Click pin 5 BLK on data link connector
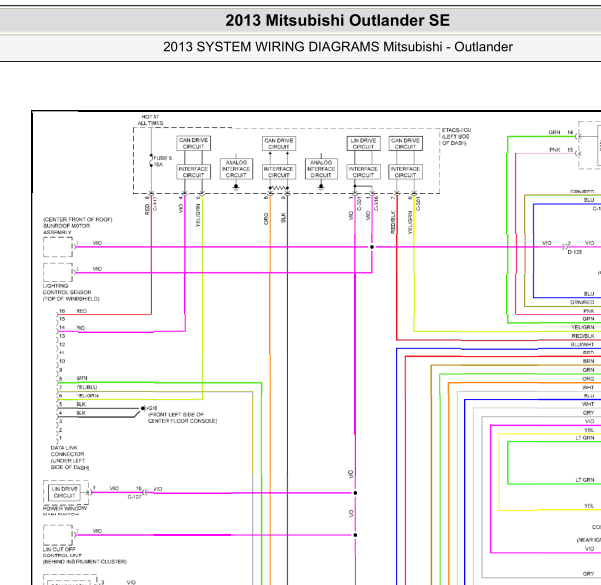 point(72,404)
